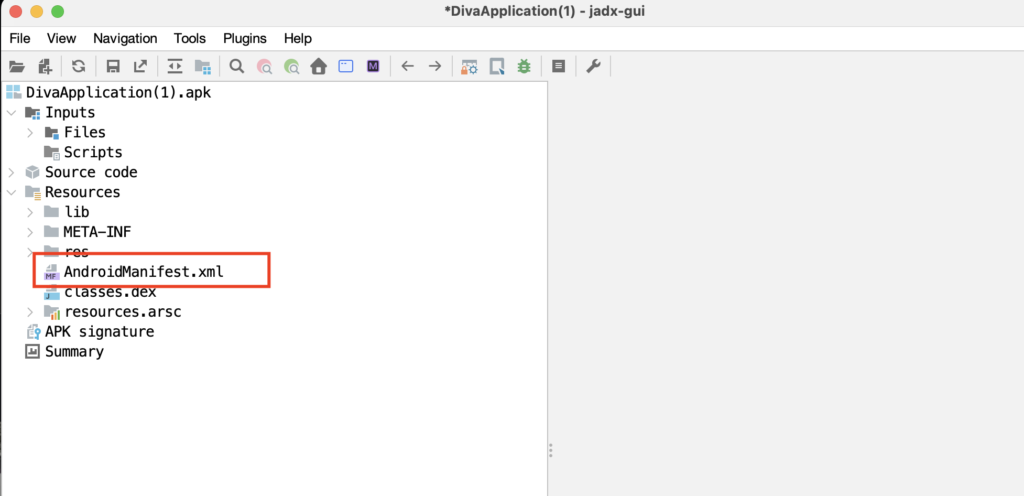The height and width of the screenshot is (496, 1024).
Task: Select the DivaApplication(1).apk root node
Action: pyautogui.click(x=108, y=92)
